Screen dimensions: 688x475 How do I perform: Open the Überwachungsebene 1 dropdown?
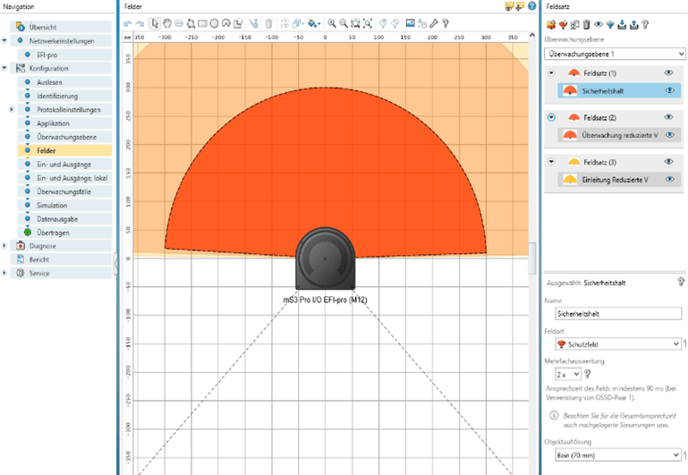coord(614,51)
